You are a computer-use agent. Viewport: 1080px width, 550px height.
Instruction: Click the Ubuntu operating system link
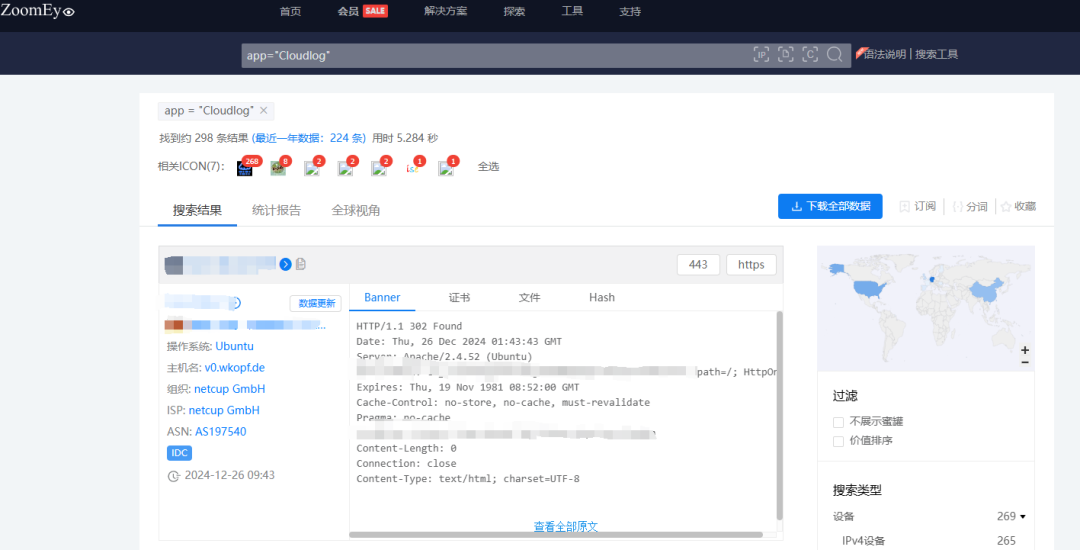[x=234, y=346]
